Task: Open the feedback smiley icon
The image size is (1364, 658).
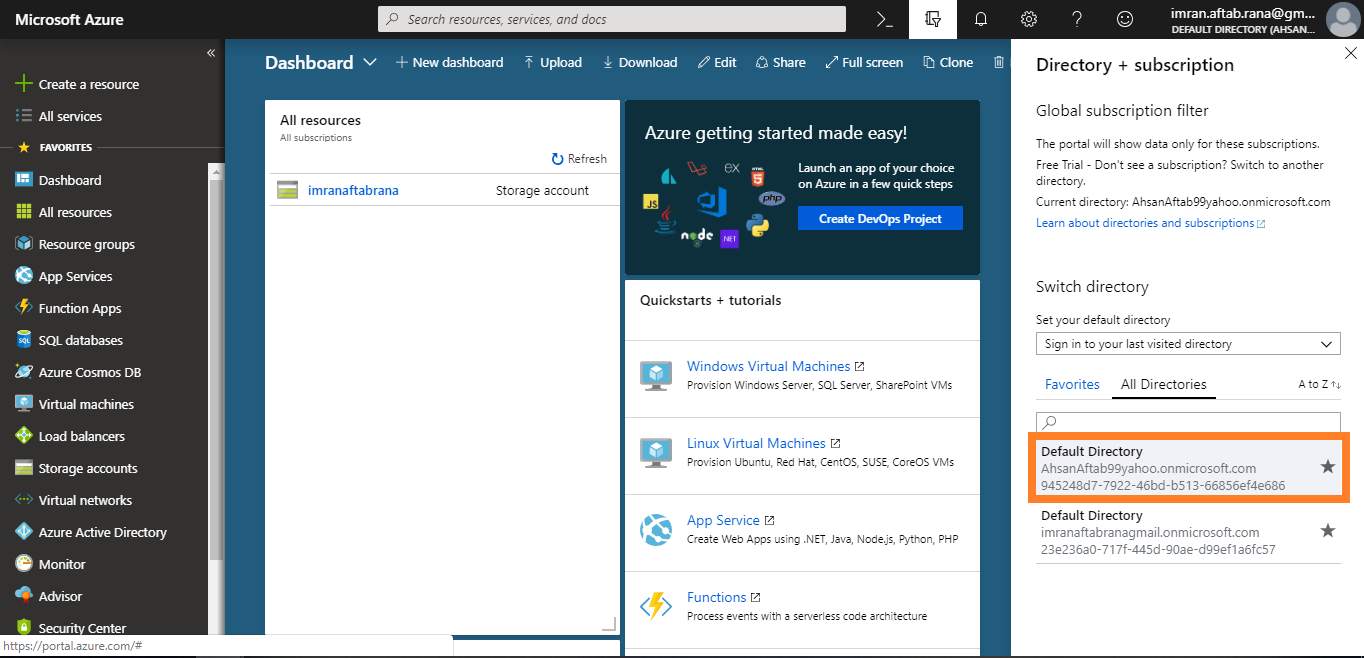Action: tap(1123, 19)
